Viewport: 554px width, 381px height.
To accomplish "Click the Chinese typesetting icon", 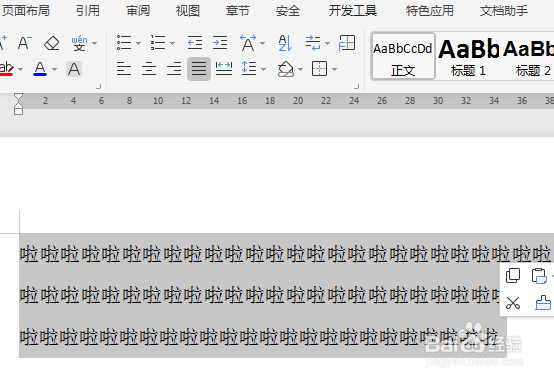I will click(x=248, y=43).
